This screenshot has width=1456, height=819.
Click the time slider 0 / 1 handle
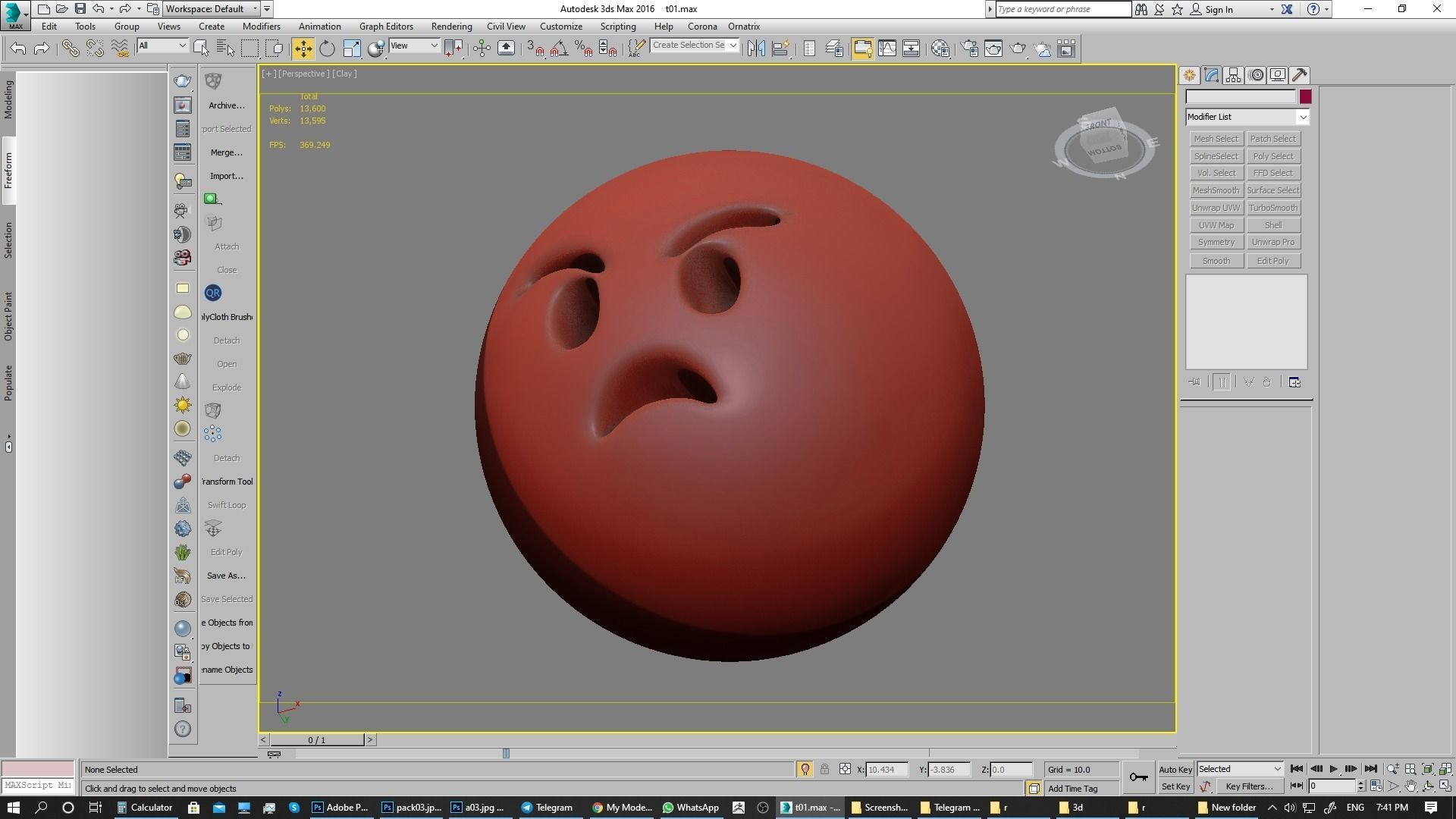click(x=317, y=739)
